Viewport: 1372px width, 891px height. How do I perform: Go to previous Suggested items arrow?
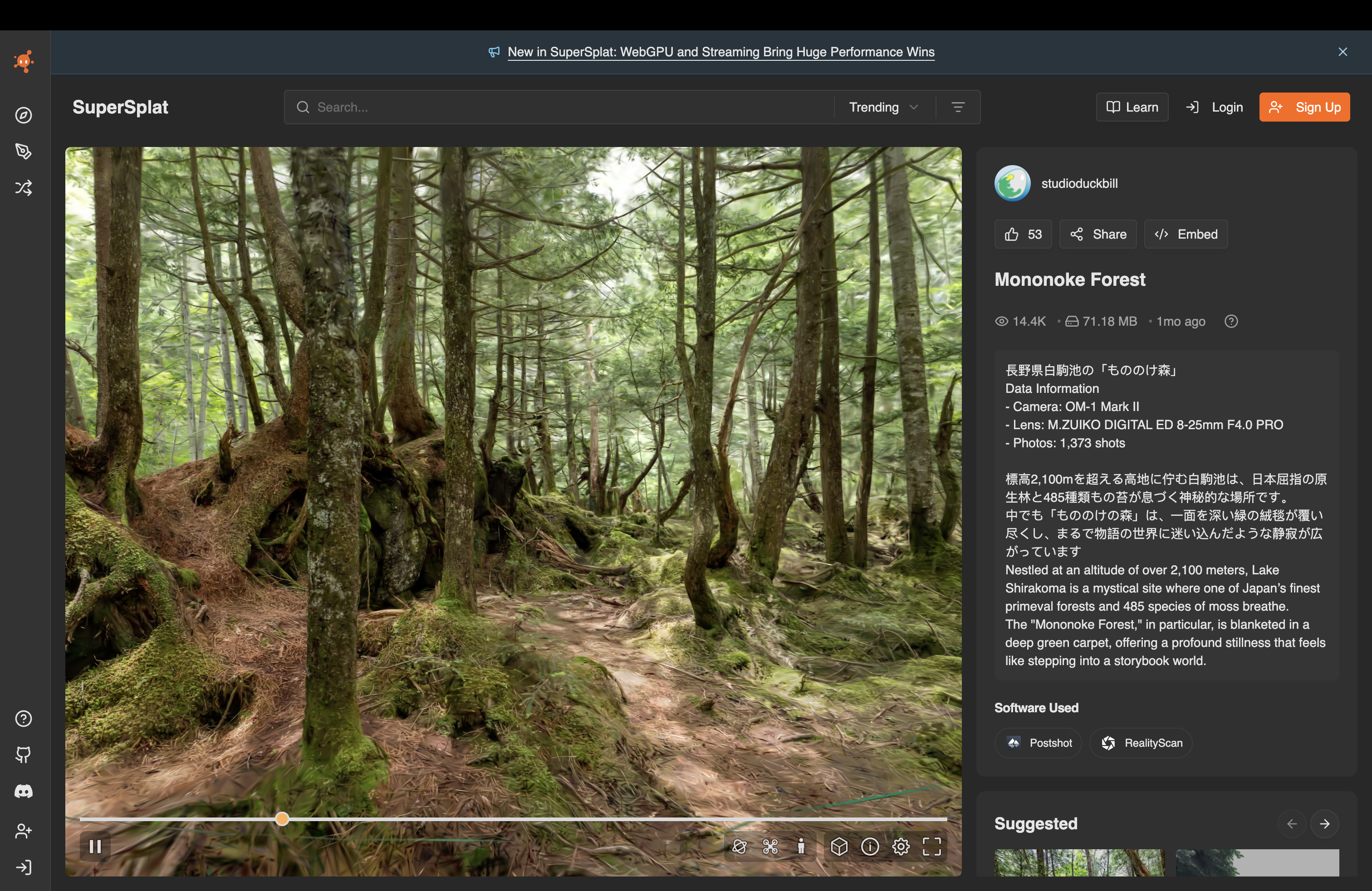click(1292, 823)
